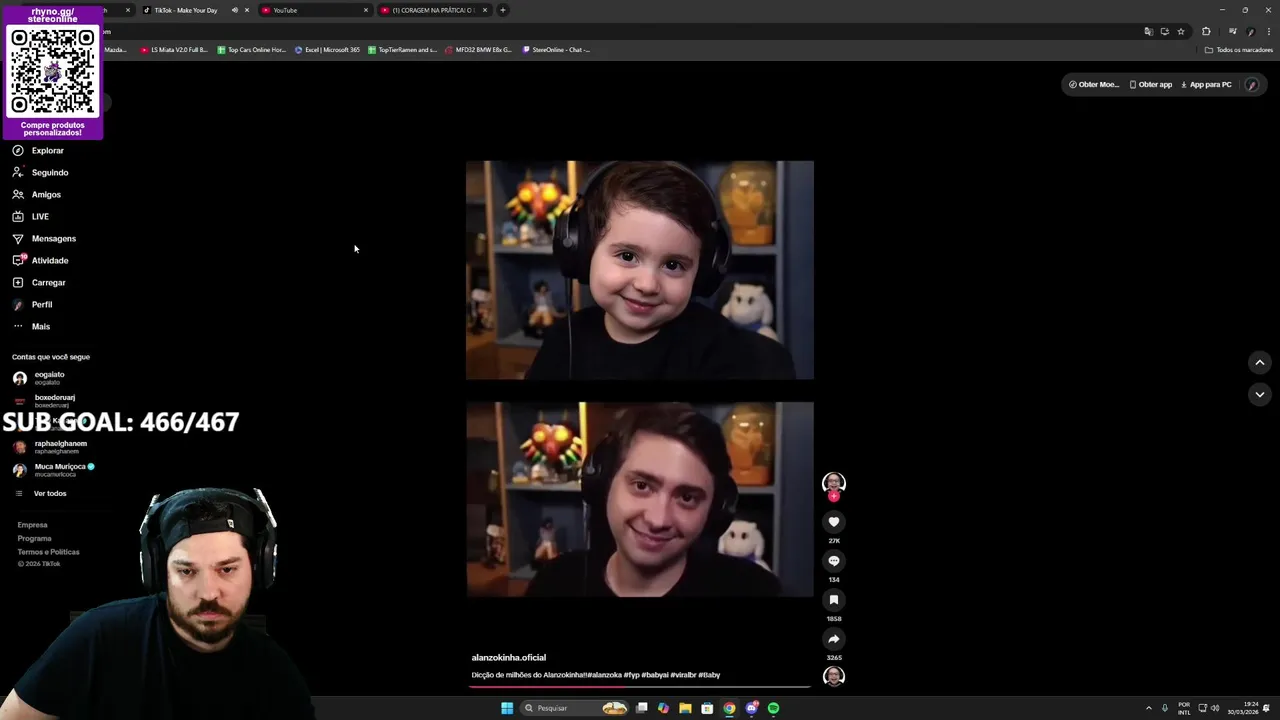Open Chrome three-dot menu
The width and height of the screenshot is (1280, 720).
click(1268, 32)
